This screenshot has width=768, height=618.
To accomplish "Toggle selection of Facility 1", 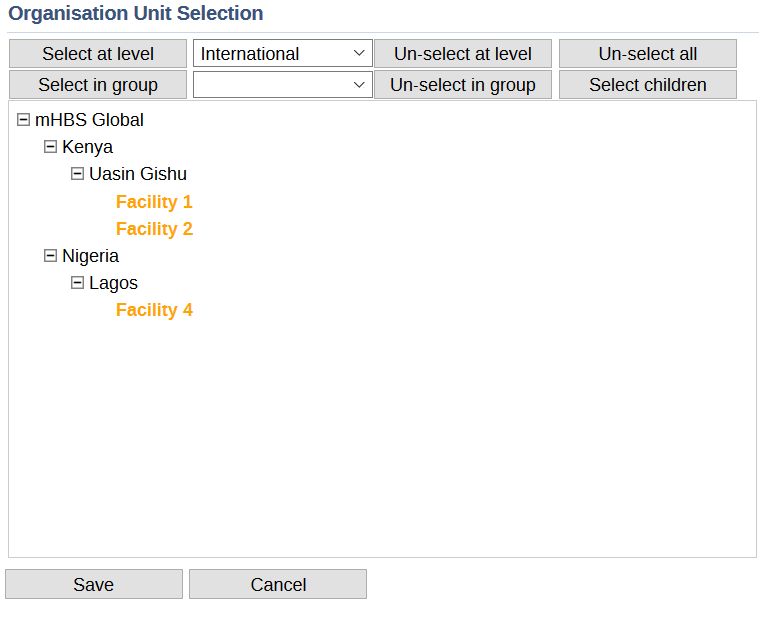I will (x=154, y=202).
